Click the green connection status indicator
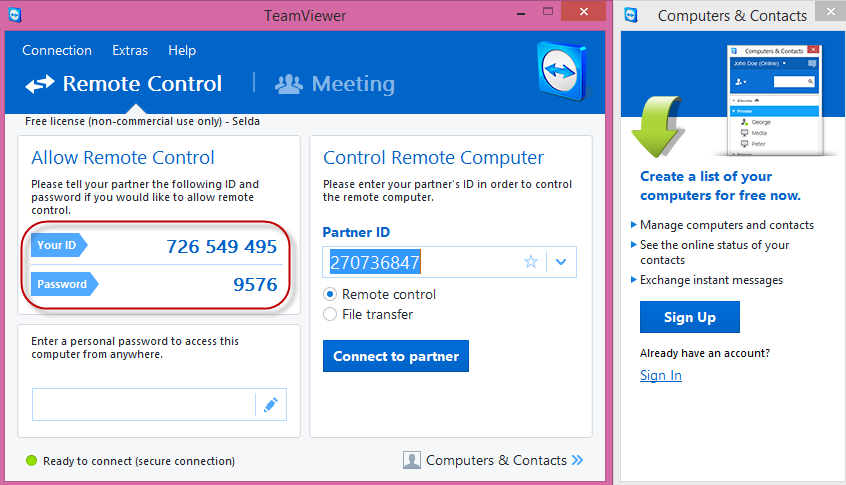846x485 pixels. 32,461
